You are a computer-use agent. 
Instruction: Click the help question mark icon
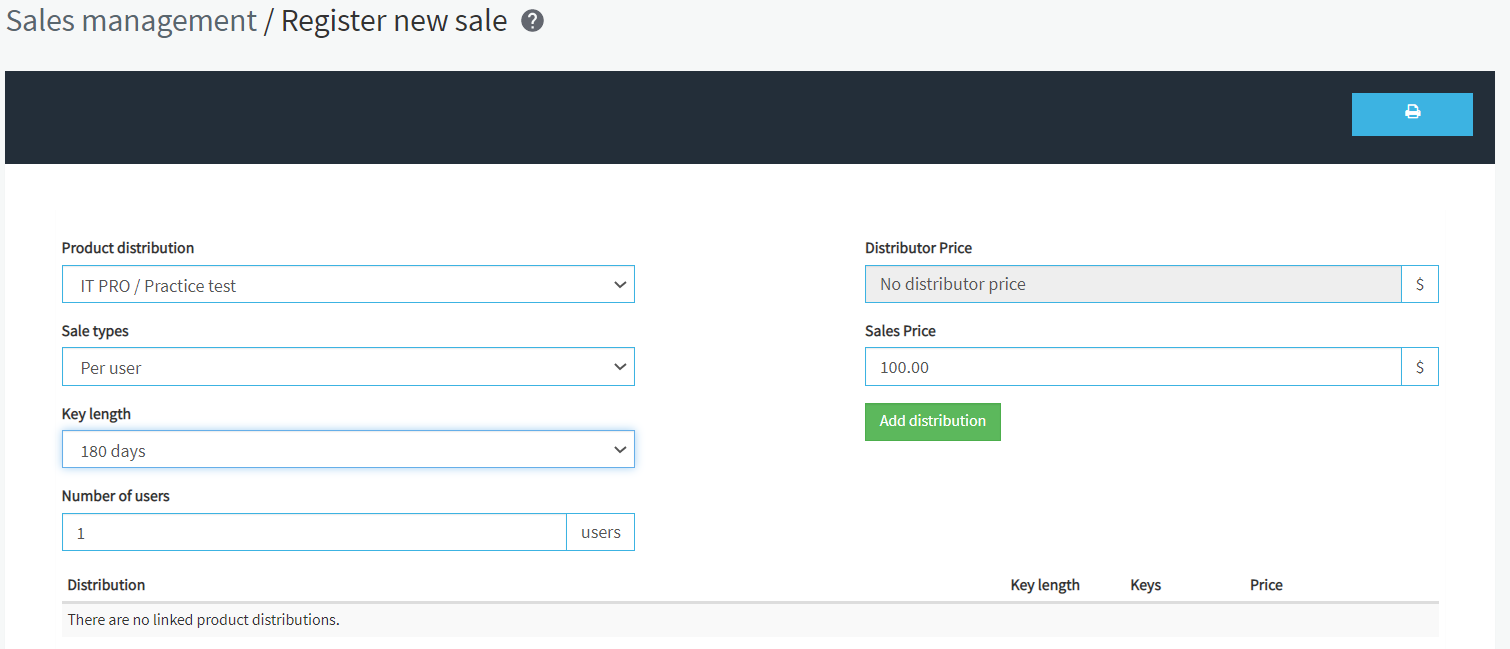pyautogui.click(x=533, y=21)
